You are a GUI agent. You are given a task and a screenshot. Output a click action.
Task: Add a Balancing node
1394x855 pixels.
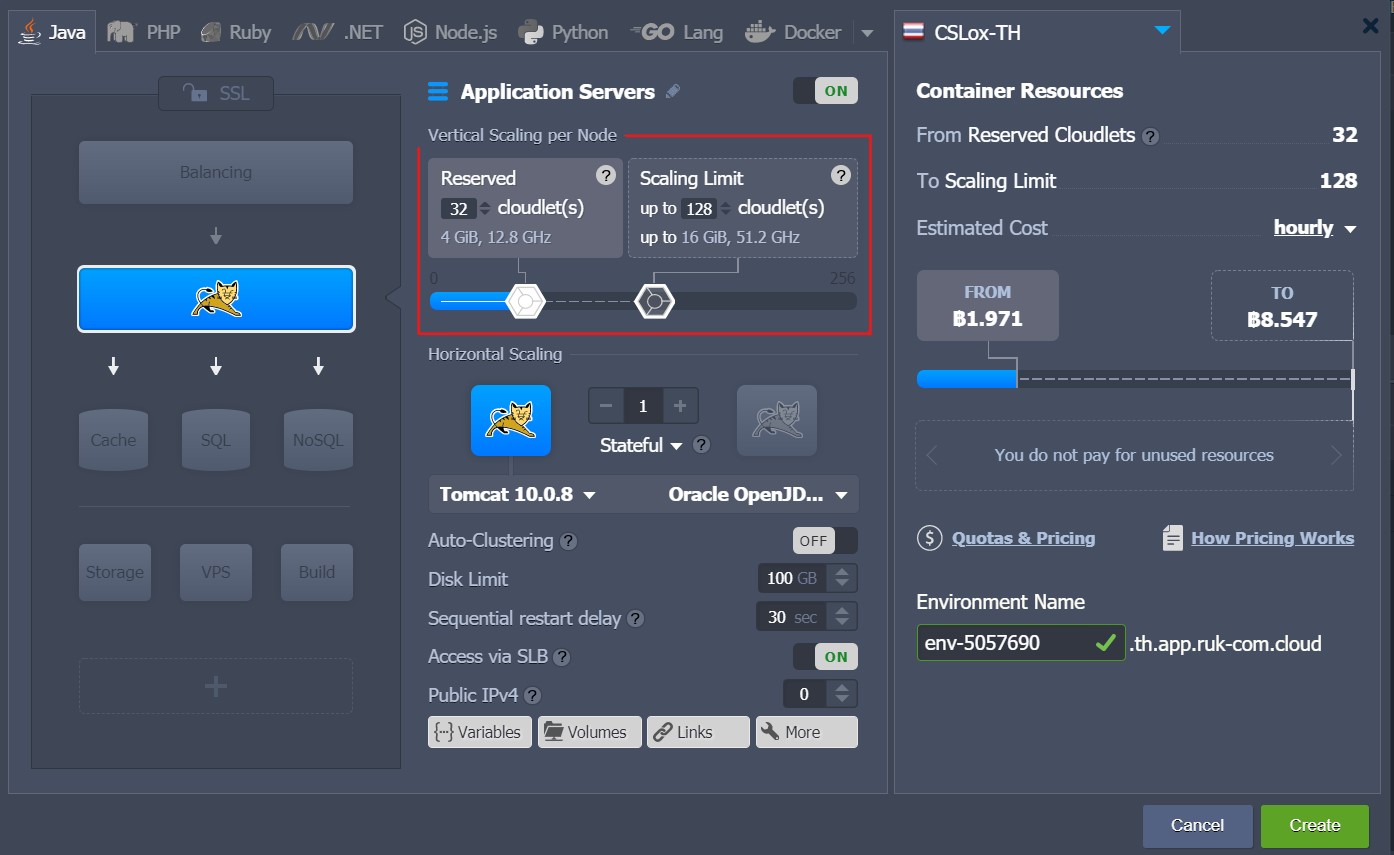pos(216,172)
